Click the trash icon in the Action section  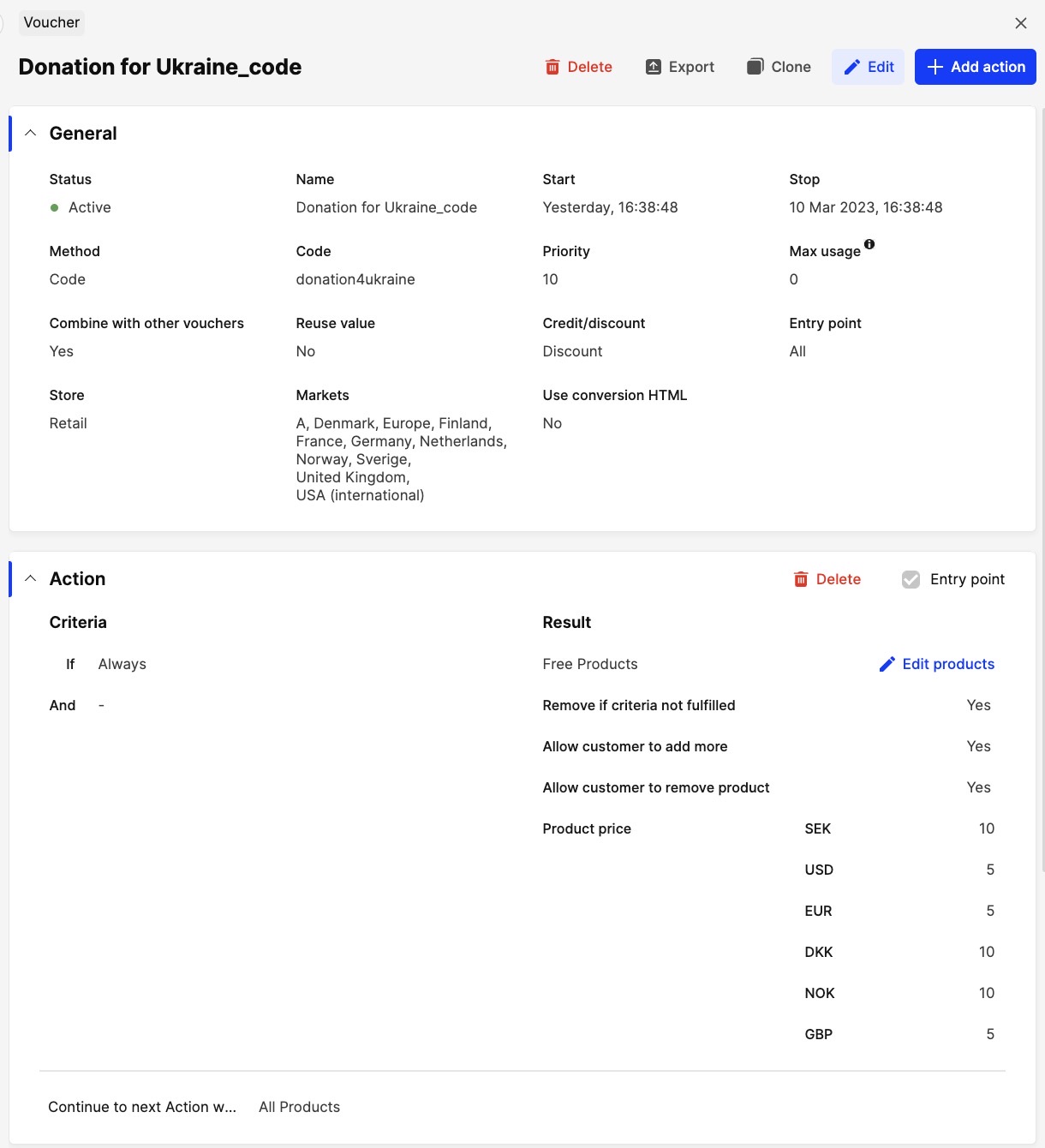801,579
